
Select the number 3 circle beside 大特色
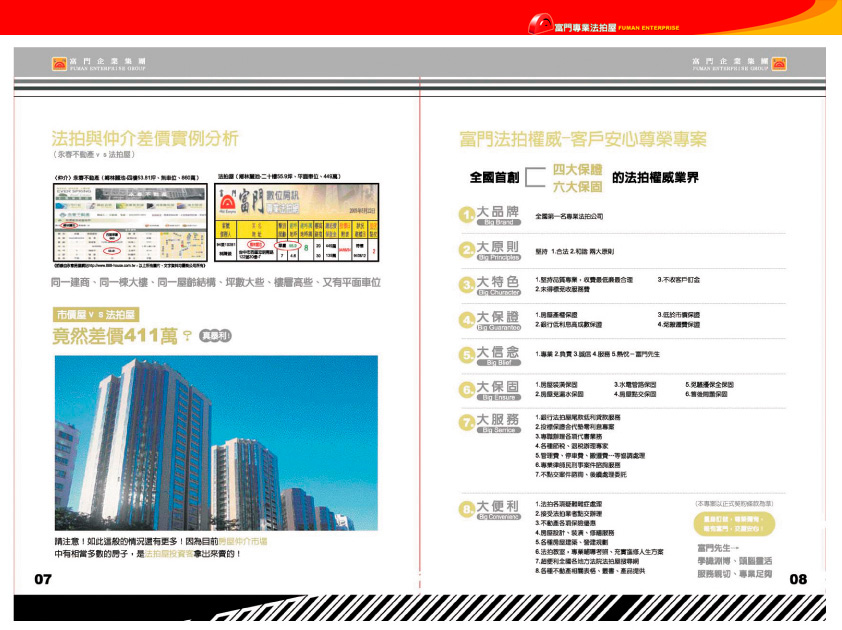point(466,285)
